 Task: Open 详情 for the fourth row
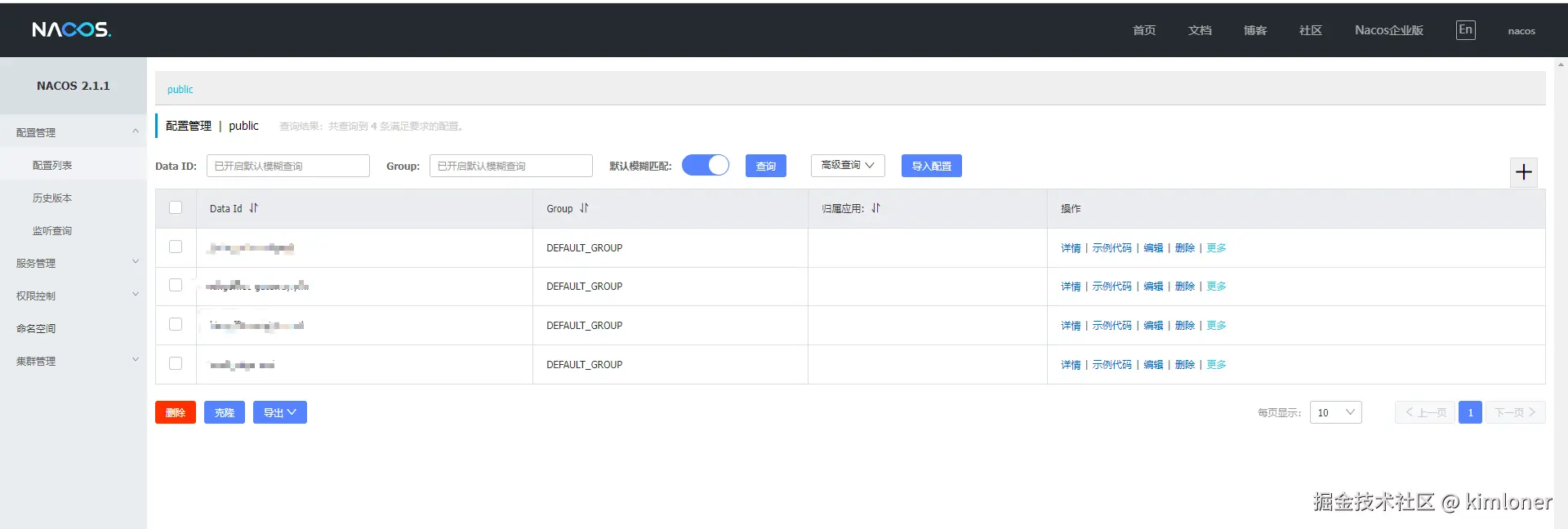pyautogui.click(x=1071, y=364)
